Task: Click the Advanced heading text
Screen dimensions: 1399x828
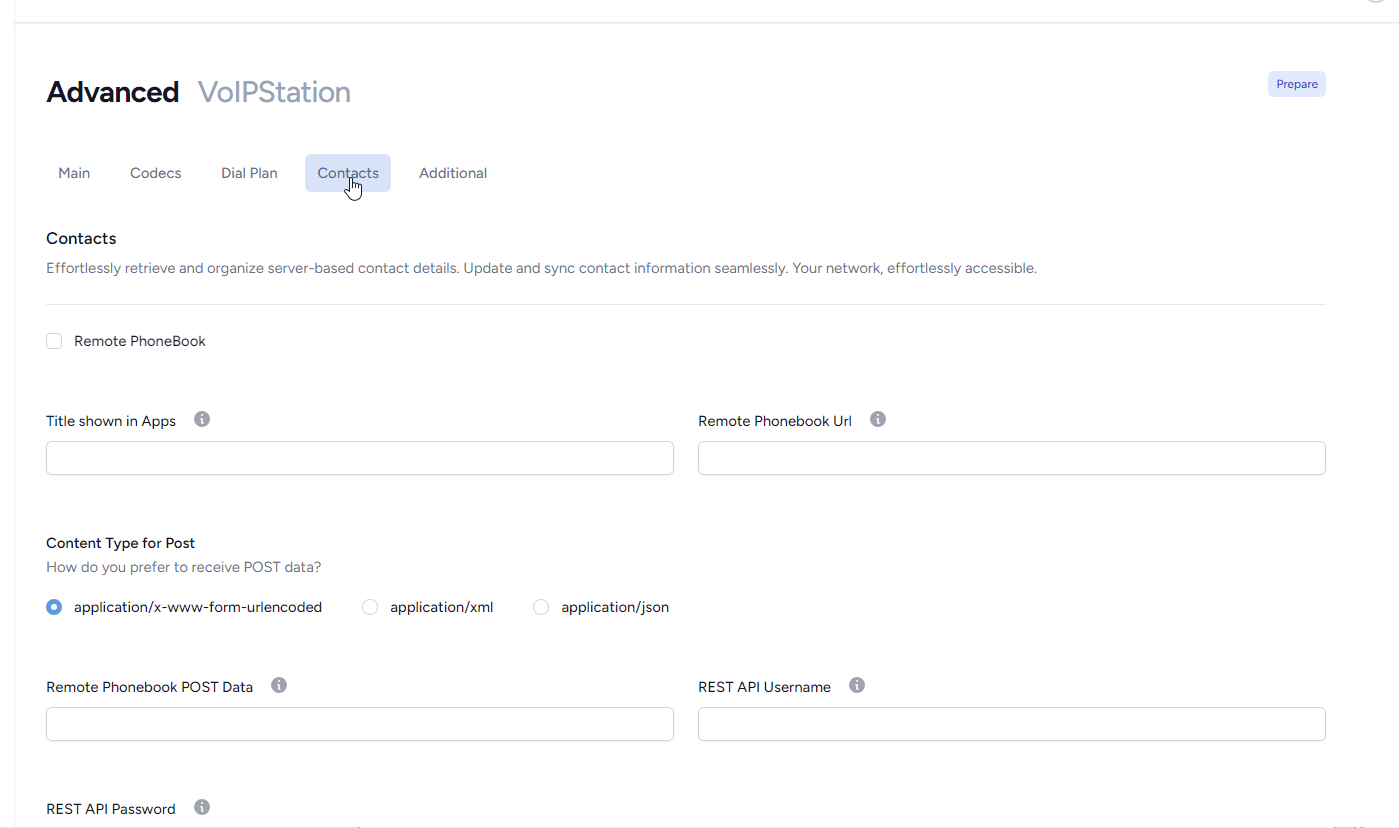Action: [113, 92]
